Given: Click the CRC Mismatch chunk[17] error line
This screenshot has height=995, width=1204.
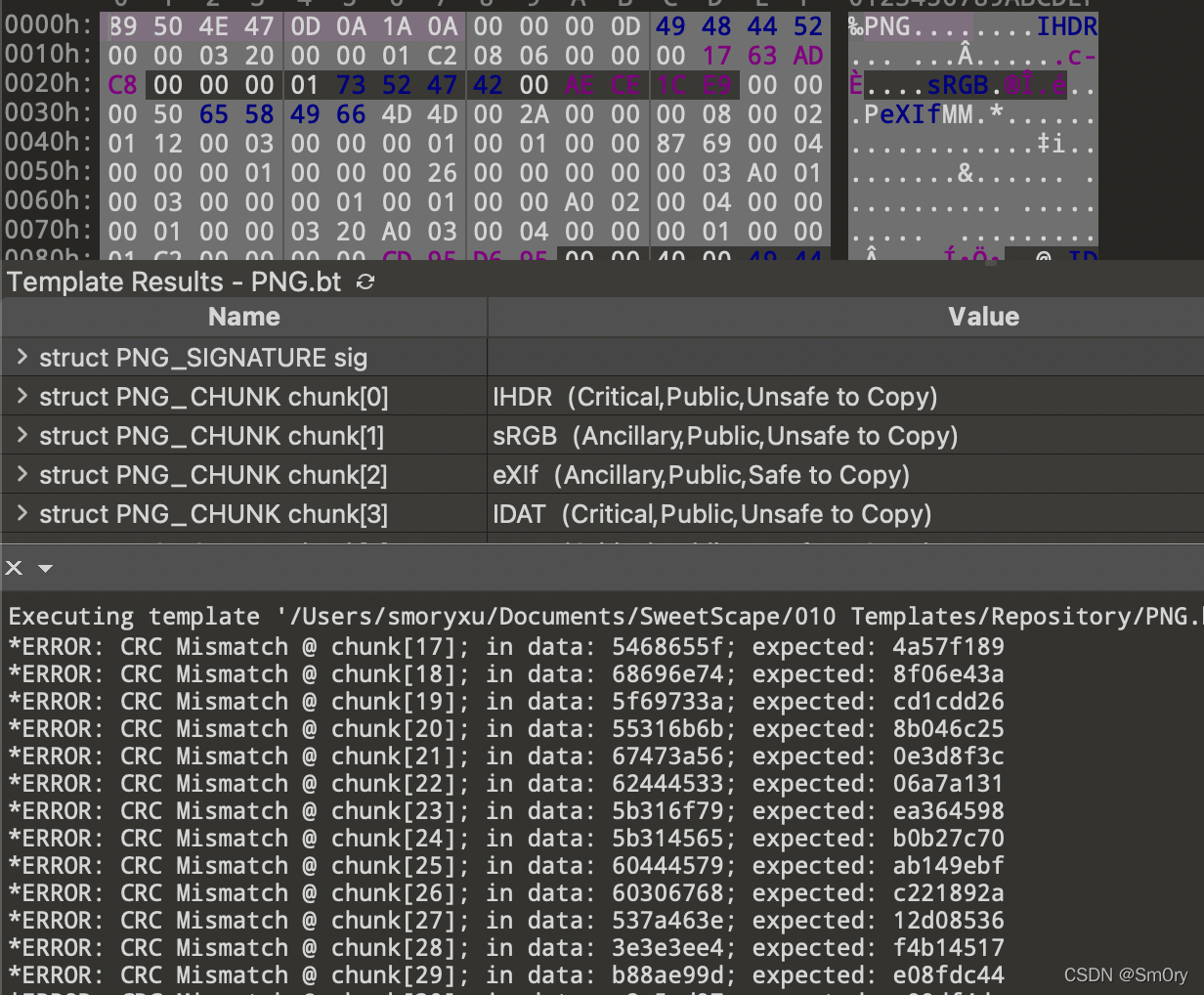Looking at the screenshot, I should 506,647.
